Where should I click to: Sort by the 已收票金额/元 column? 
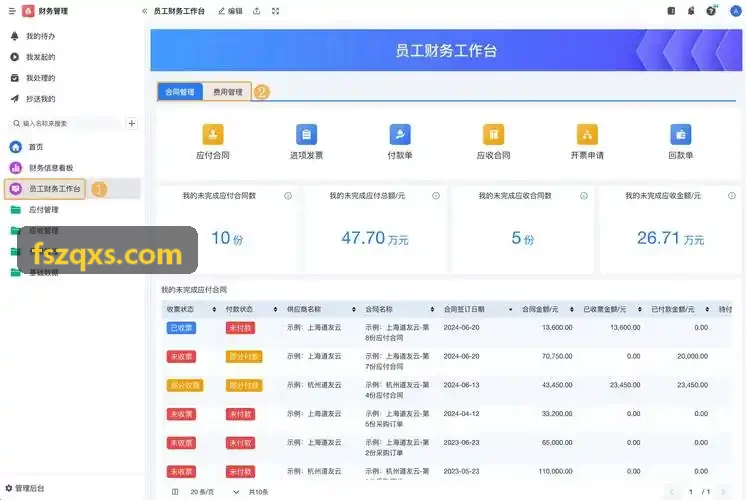tap(639, 309)
